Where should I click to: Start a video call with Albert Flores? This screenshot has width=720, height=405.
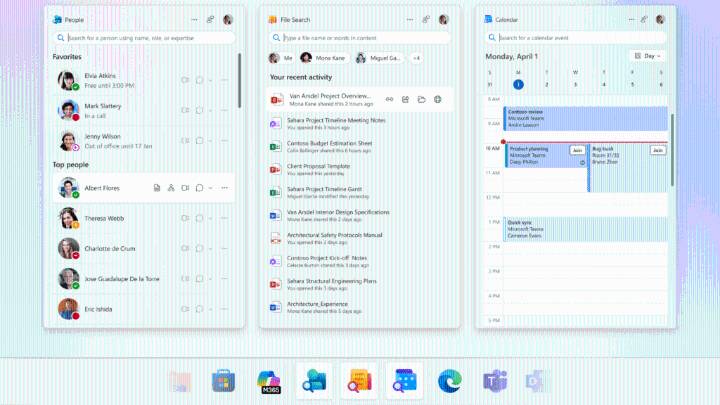point(185,188)
